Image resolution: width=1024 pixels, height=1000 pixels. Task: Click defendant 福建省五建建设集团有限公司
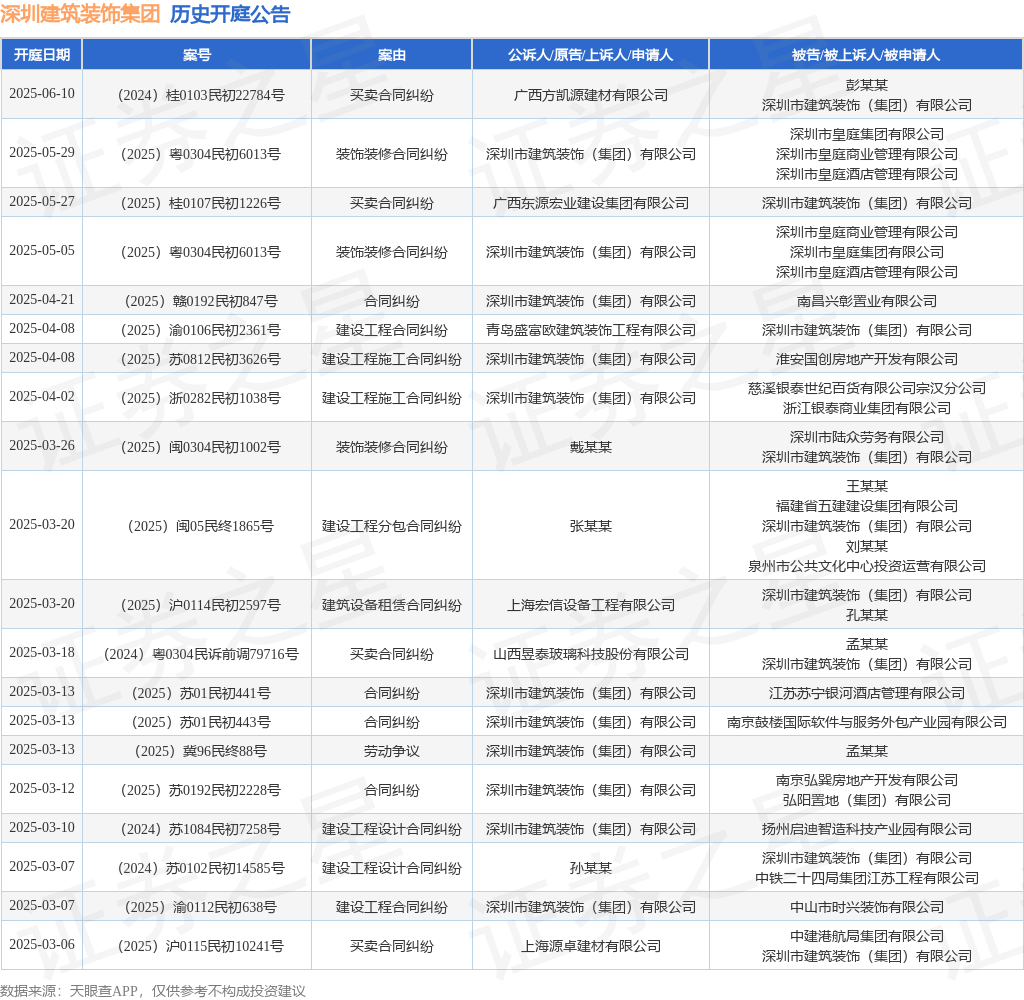tap(867, 506)
